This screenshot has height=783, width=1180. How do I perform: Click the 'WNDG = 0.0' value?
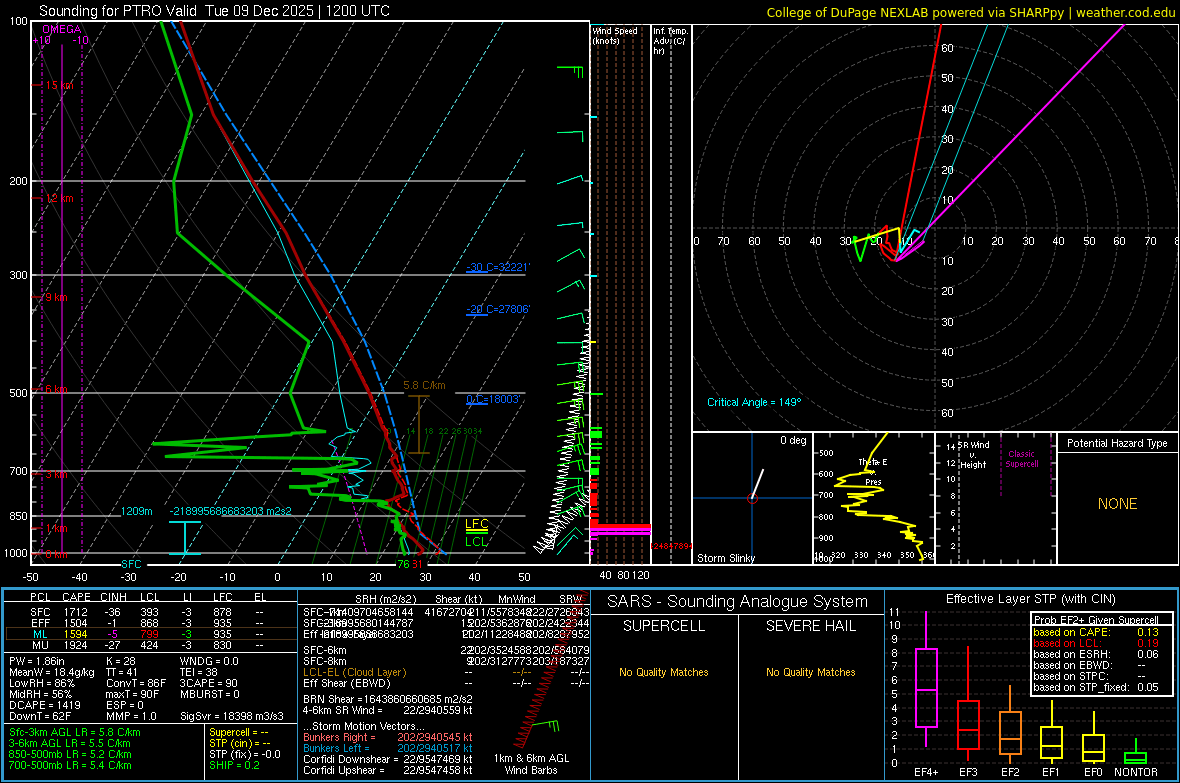(208, 661)
